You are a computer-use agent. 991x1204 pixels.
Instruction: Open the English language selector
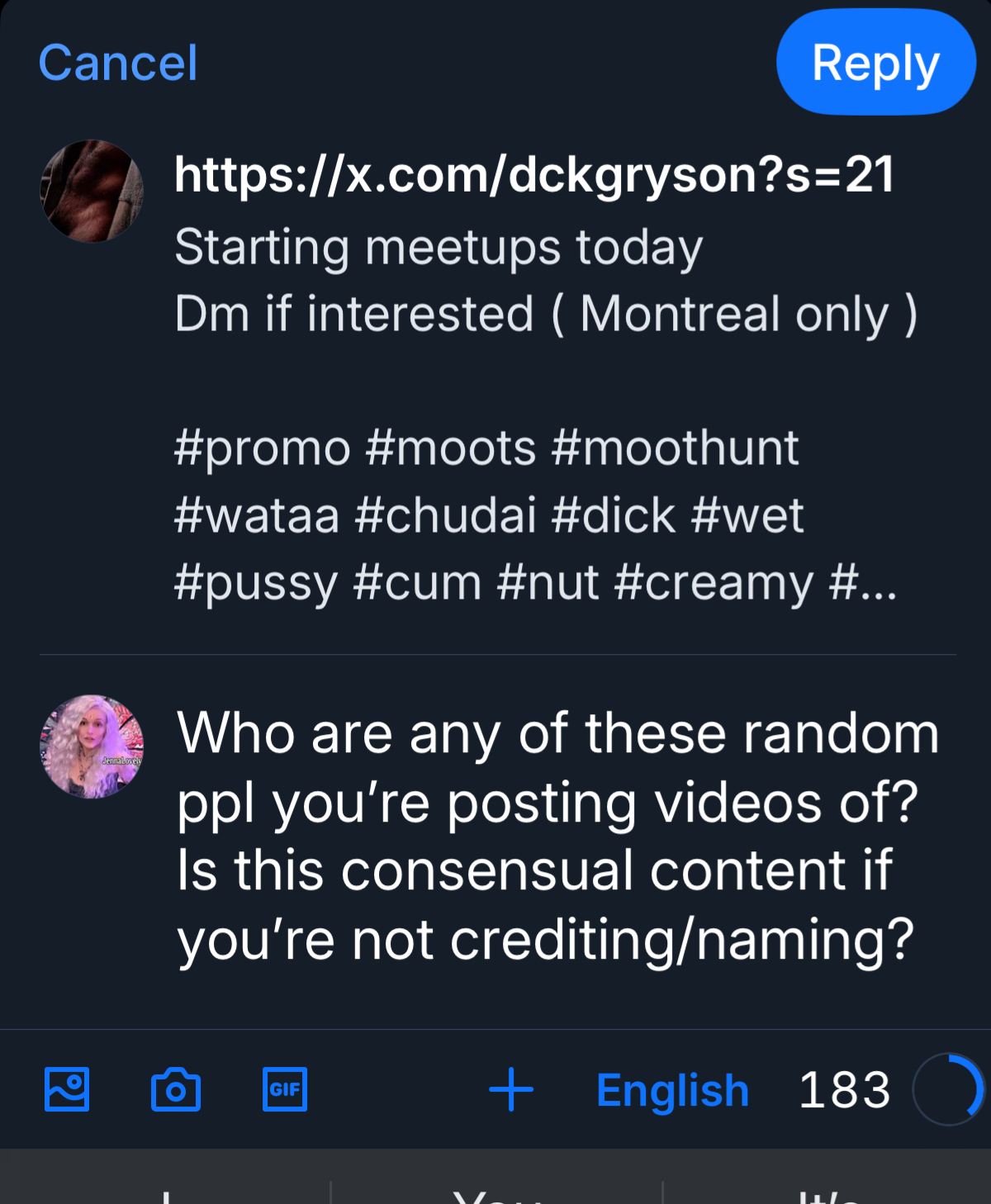point(672,1090)
